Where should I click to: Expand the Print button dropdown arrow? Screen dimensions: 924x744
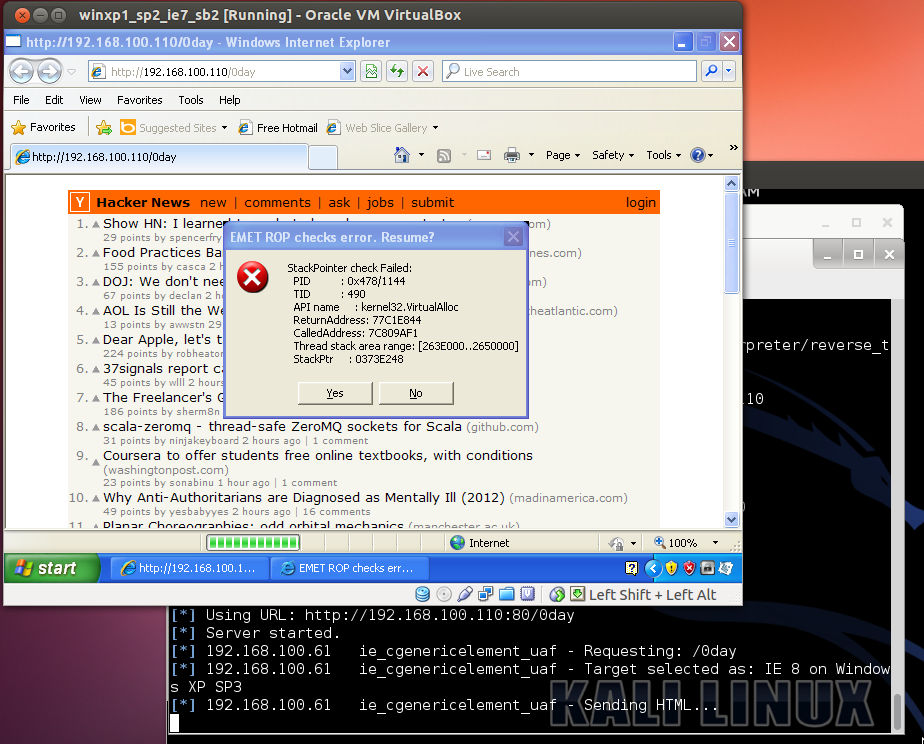[x=531, y=155]
